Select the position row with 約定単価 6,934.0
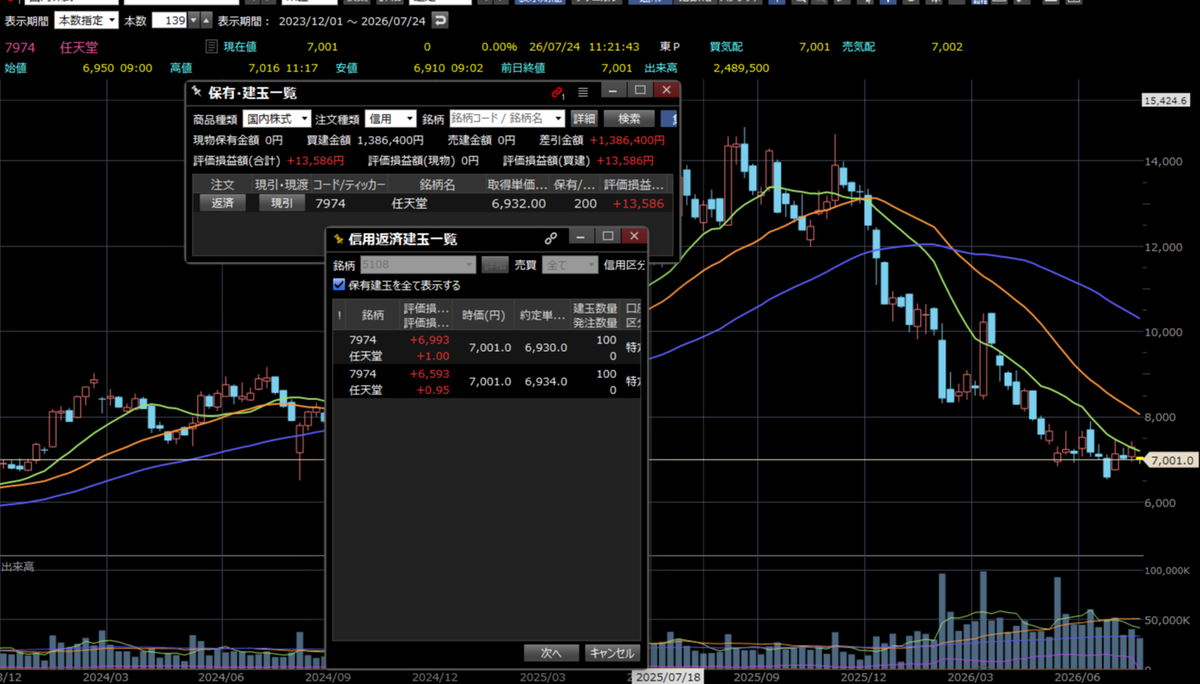Viewport: 1200px width, 684px height. click(487, 381)
